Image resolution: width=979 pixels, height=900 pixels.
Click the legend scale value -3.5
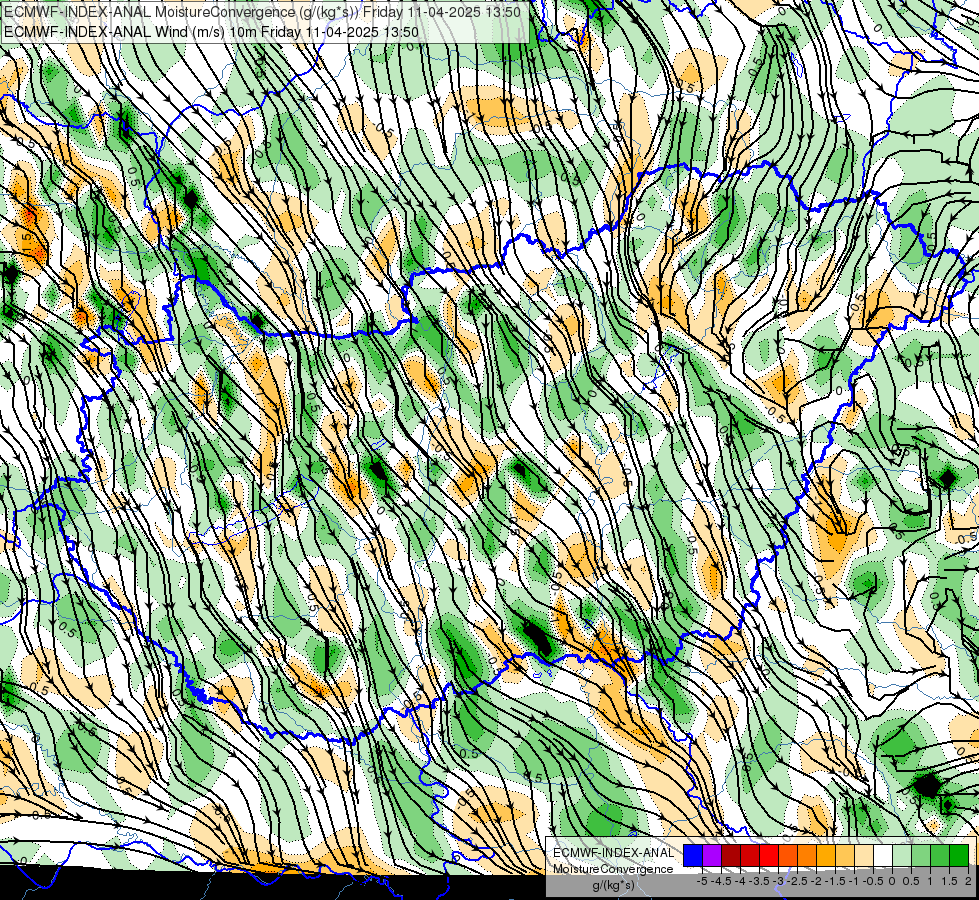pos(759,881)
